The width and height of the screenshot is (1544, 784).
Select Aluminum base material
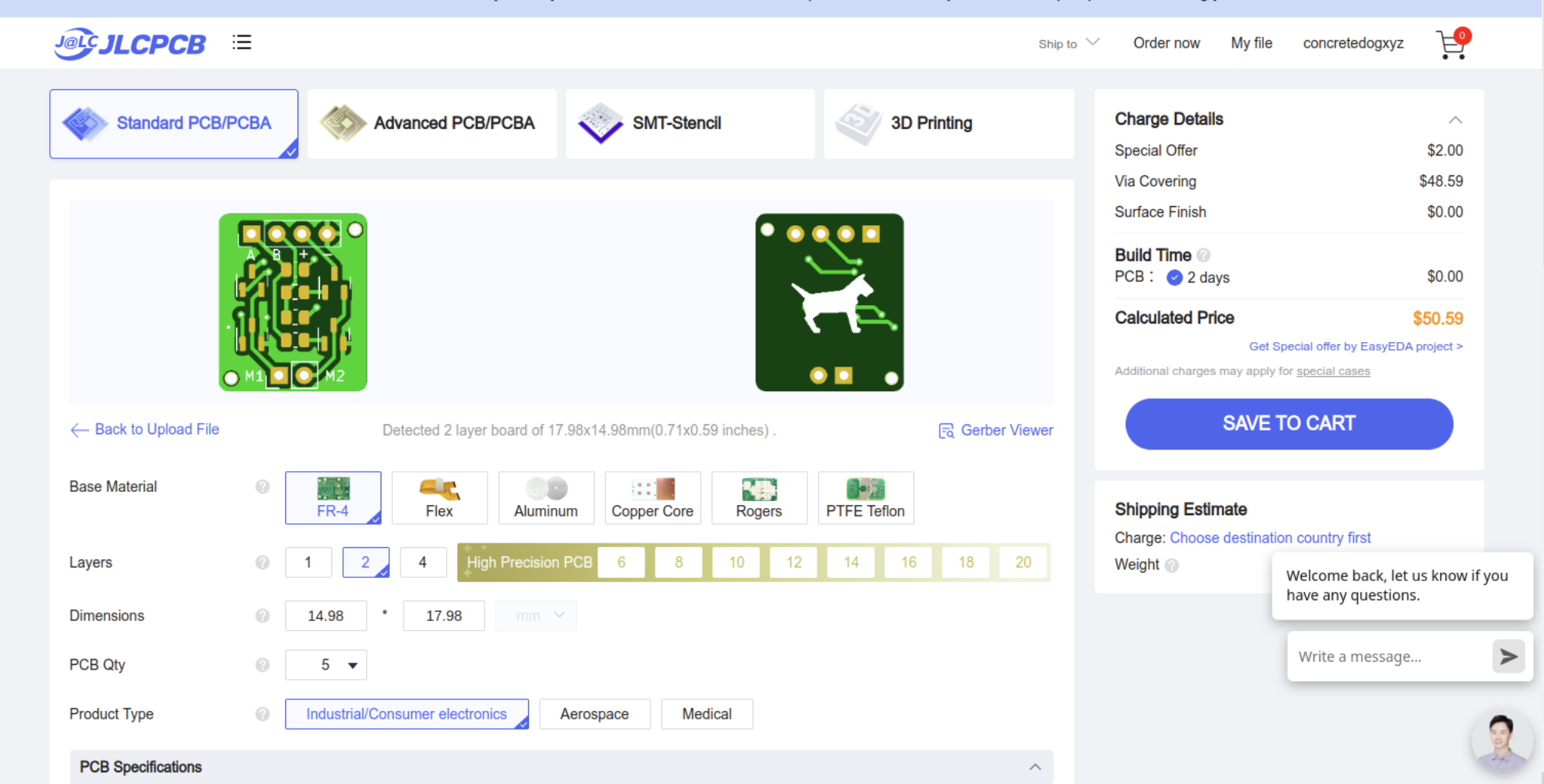[546, 498]
